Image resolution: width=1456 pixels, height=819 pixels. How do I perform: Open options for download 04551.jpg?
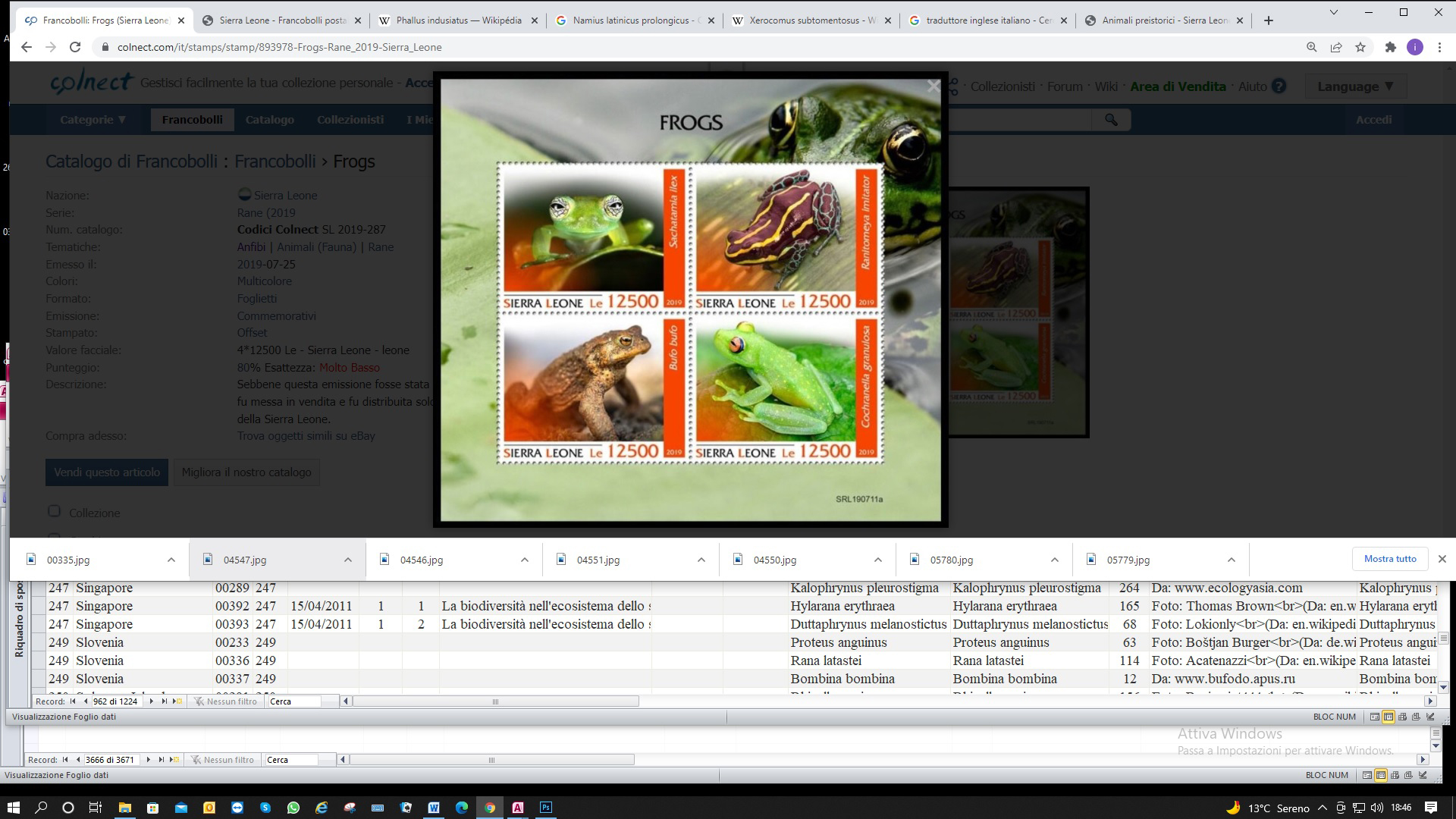701,560
